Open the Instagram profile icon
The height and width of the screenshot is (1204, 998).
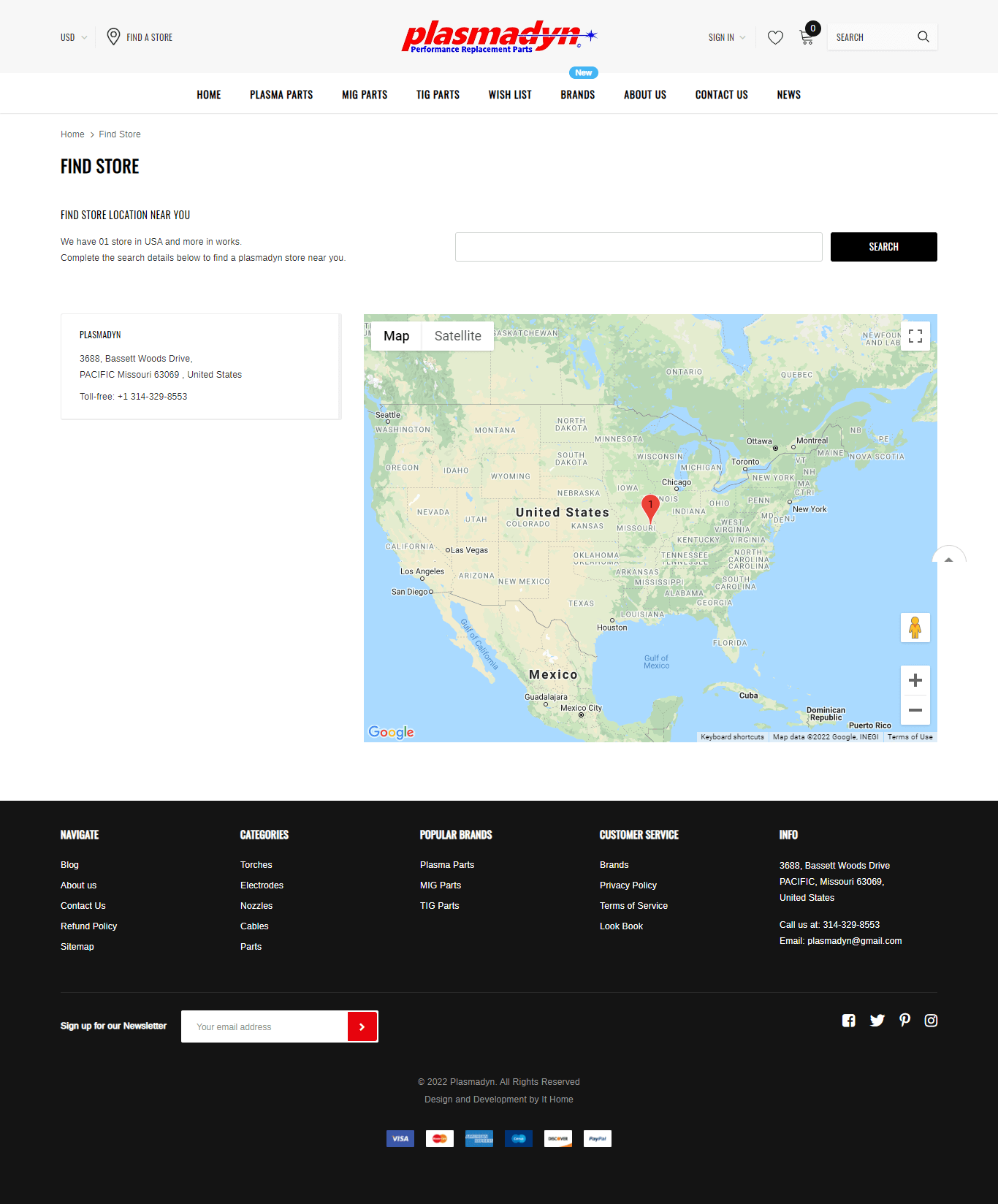tap(931, 1021)
